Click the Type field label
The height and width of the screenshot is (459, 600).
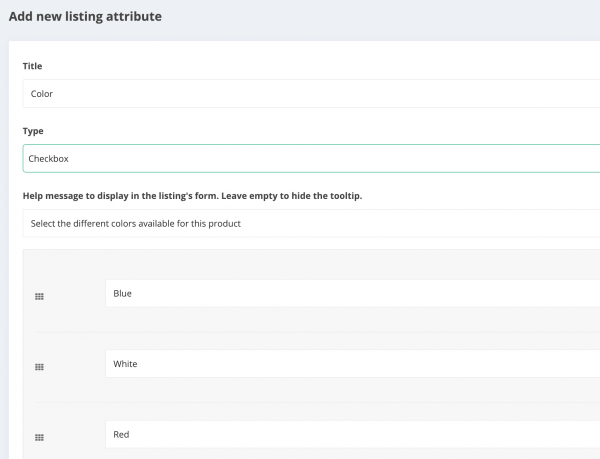(x=33, y=131)
